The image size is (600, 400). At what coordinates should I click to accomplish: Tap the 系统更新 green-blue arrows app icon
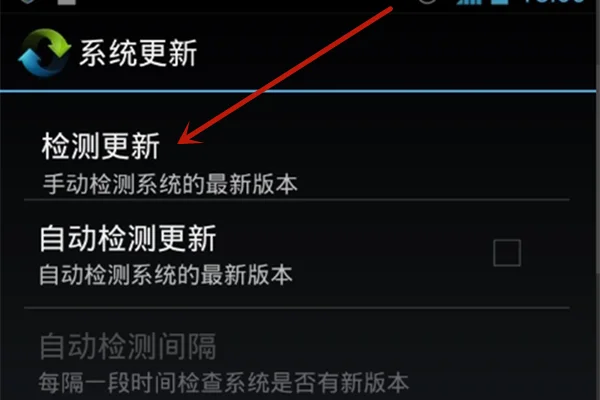[44, 53]
